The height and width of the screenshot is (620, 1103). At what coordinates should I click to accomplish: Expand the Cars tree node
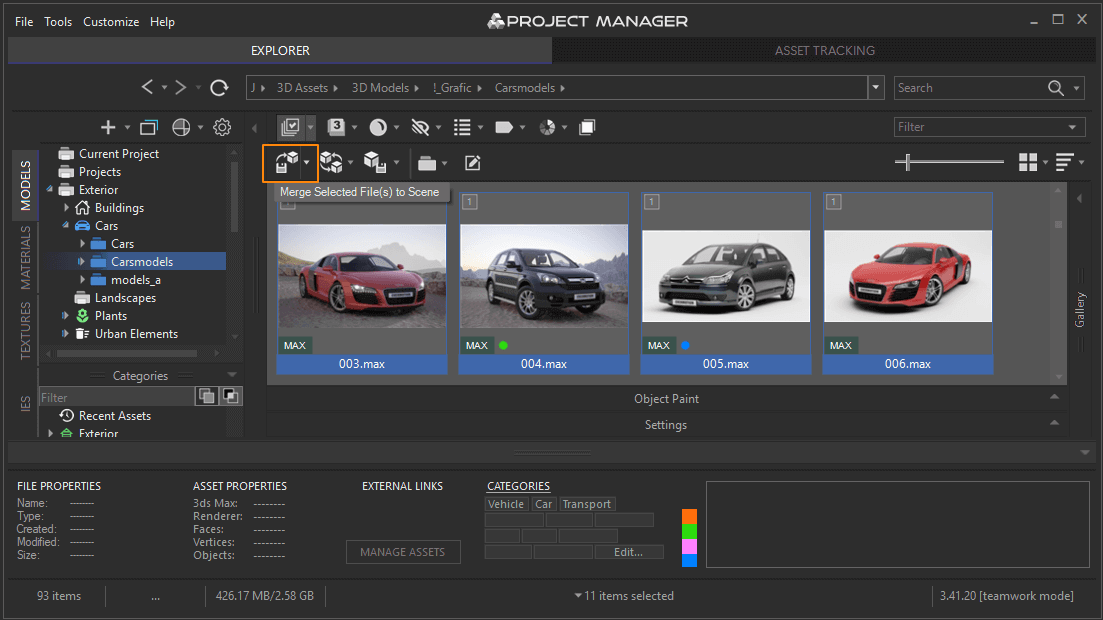point(65,225)
